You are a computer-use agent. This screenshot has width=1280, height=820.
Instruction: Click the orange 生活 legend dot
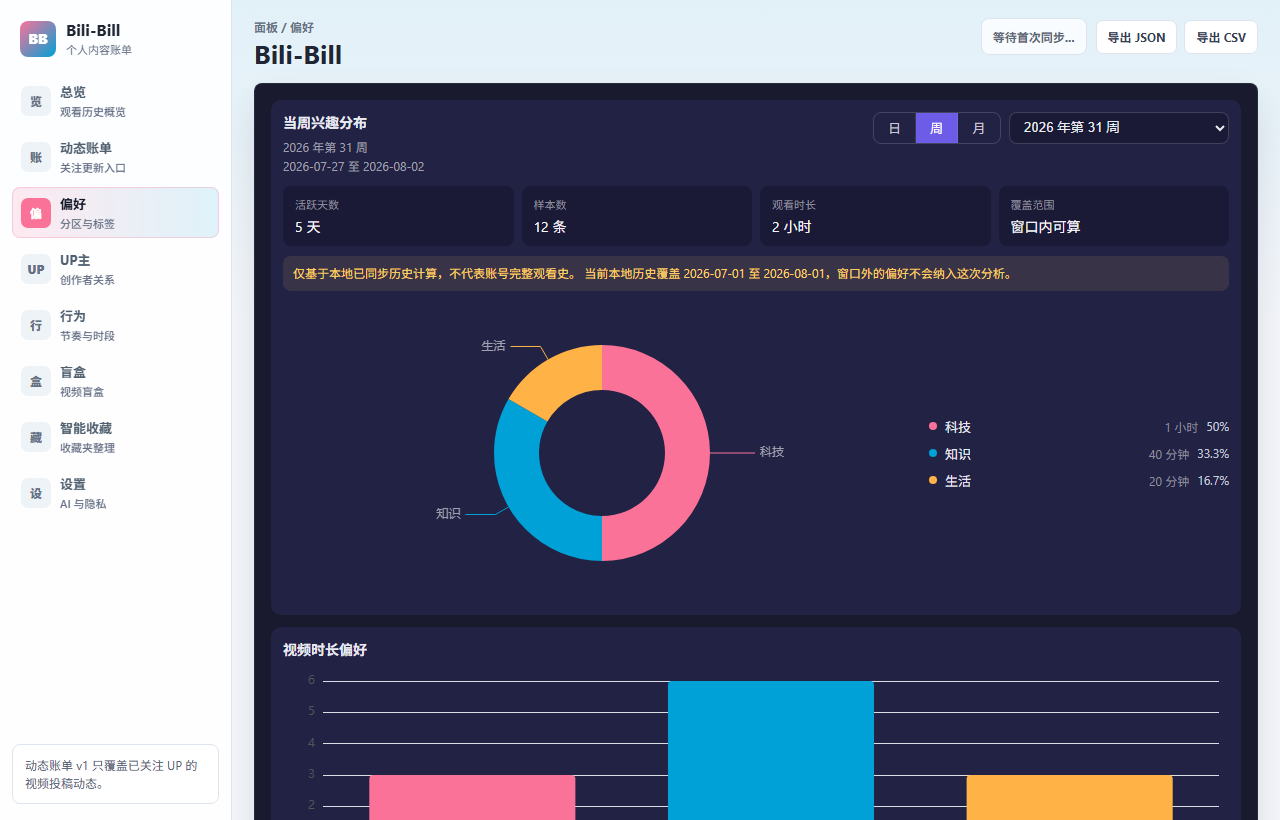click(933, 481)
